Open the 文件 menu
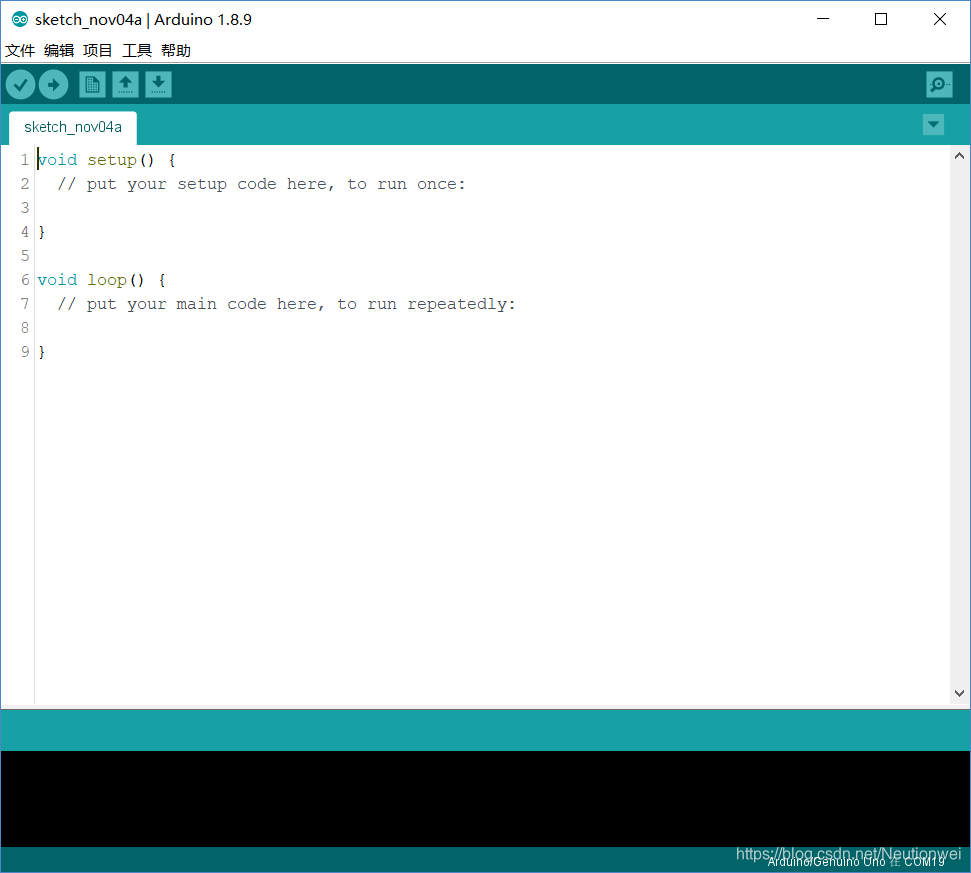Image resolution: width=971 pixels, height=873 pixels. 20,50
